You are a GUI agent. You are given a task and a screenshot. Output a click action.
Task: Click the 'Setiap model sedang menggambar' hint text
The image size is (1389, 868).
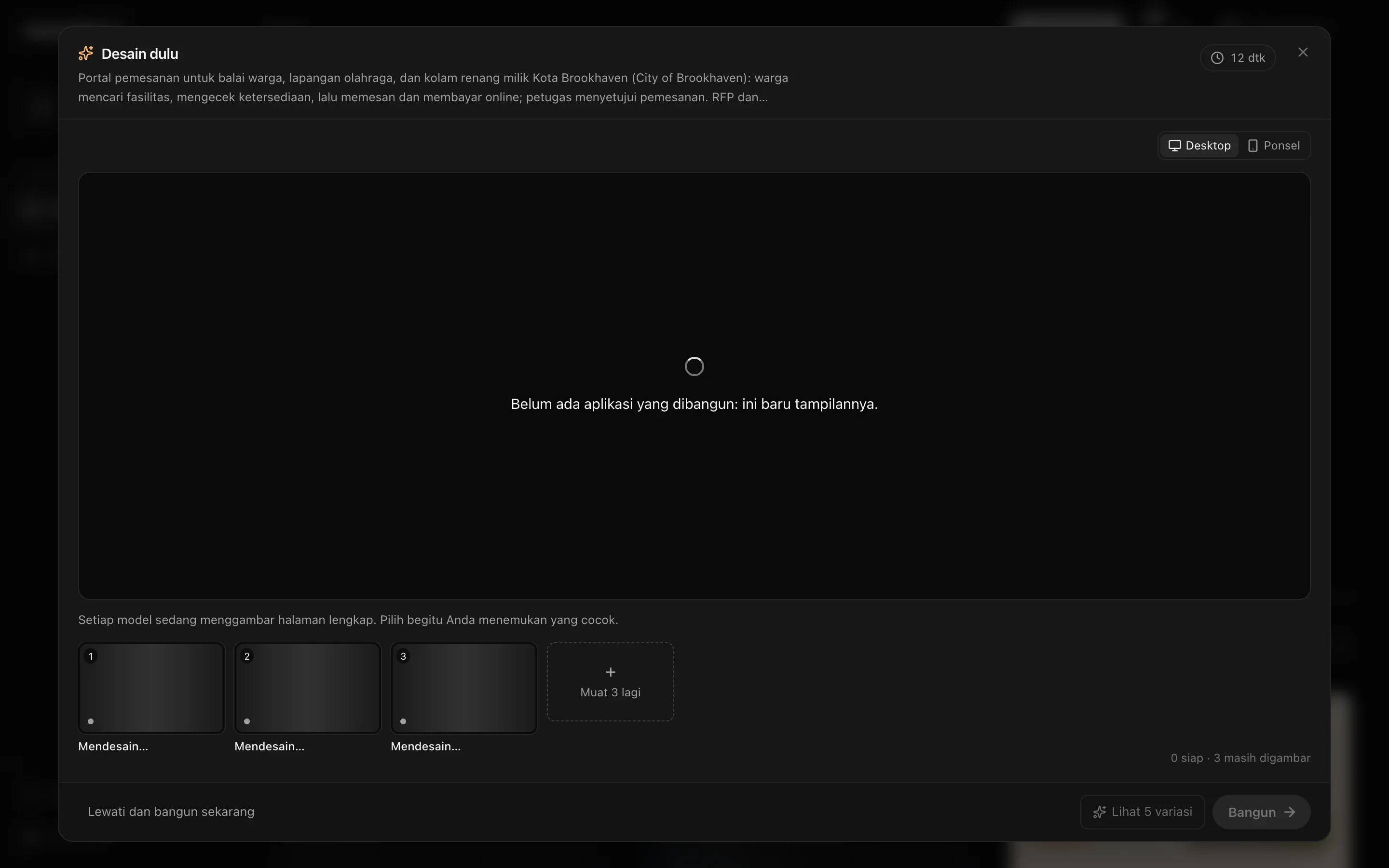click(348, 620)
